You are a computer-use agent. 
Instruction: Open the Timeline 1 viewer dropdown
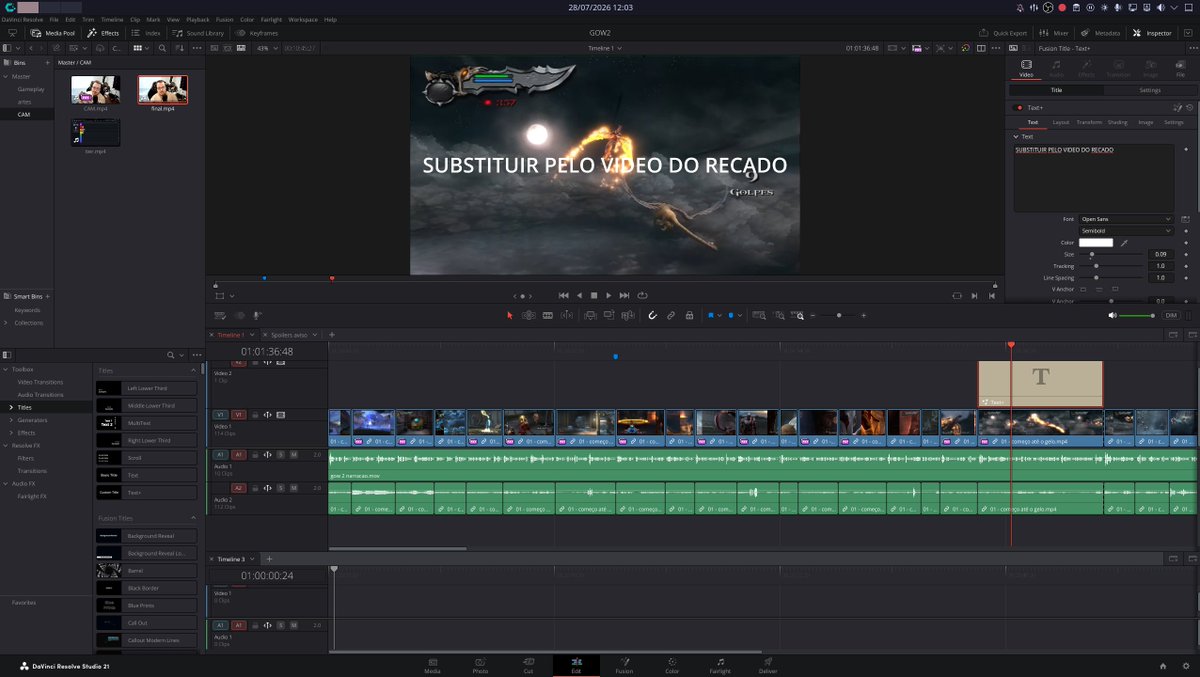click(604, 47)
